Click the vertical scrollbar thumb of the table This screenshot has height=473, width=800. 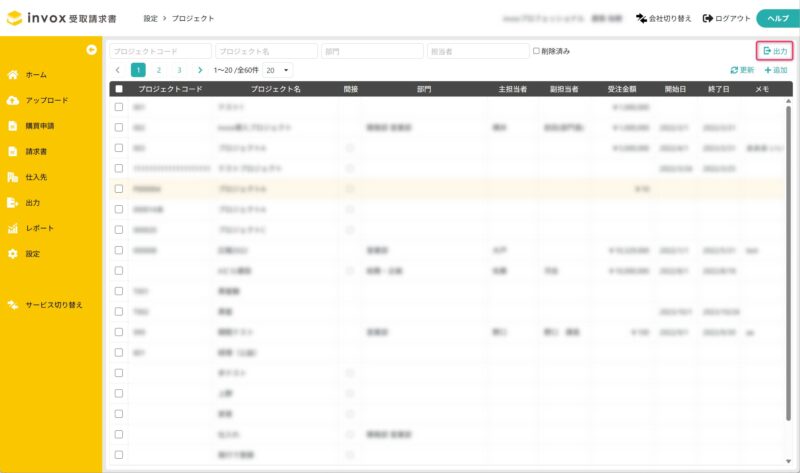(x=789, y=263)
